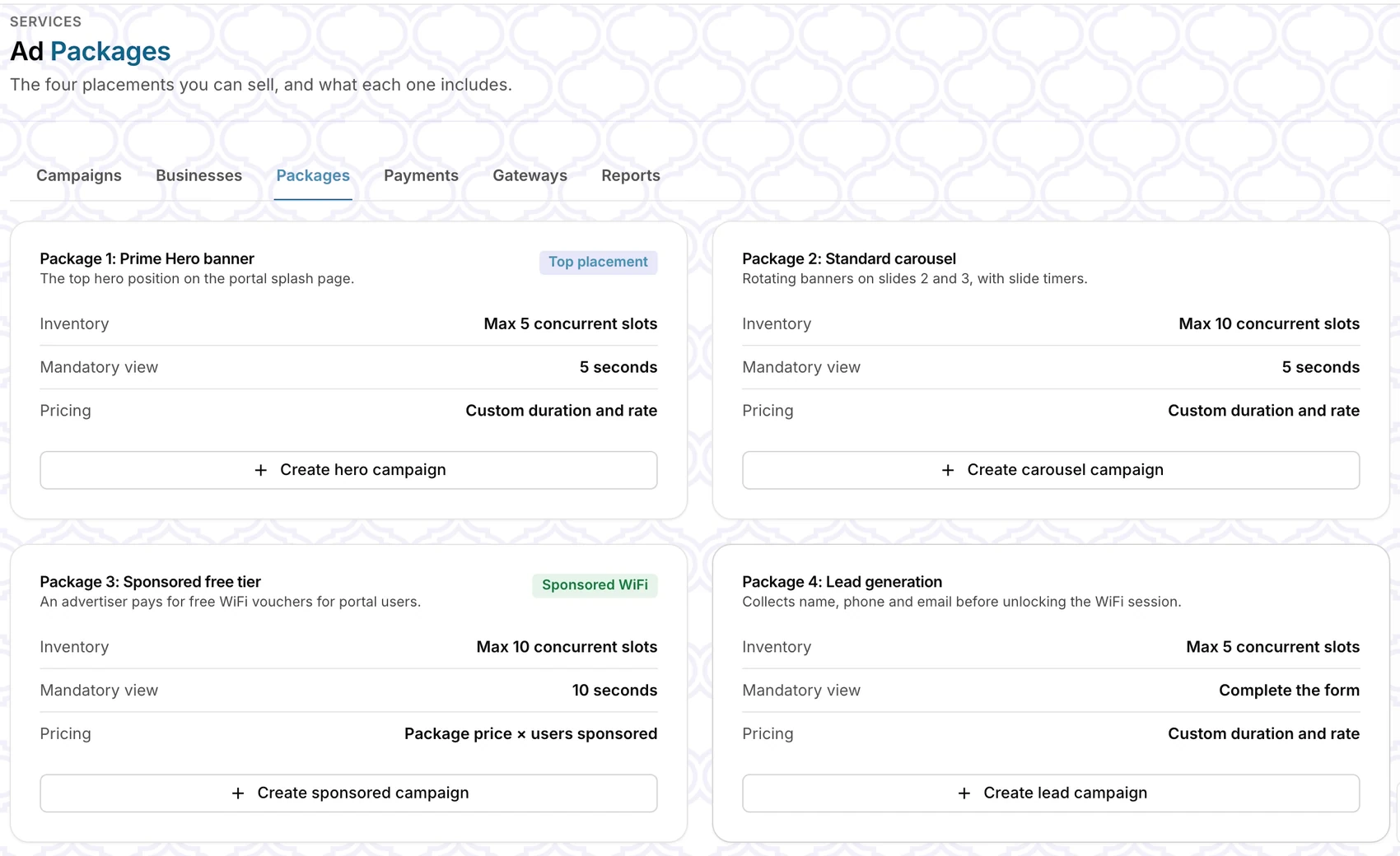The width and height of the screenshot is (1400, 856).
Task: Click the Top placement badge
Action: pyautogui.click(x=598, y=262)
